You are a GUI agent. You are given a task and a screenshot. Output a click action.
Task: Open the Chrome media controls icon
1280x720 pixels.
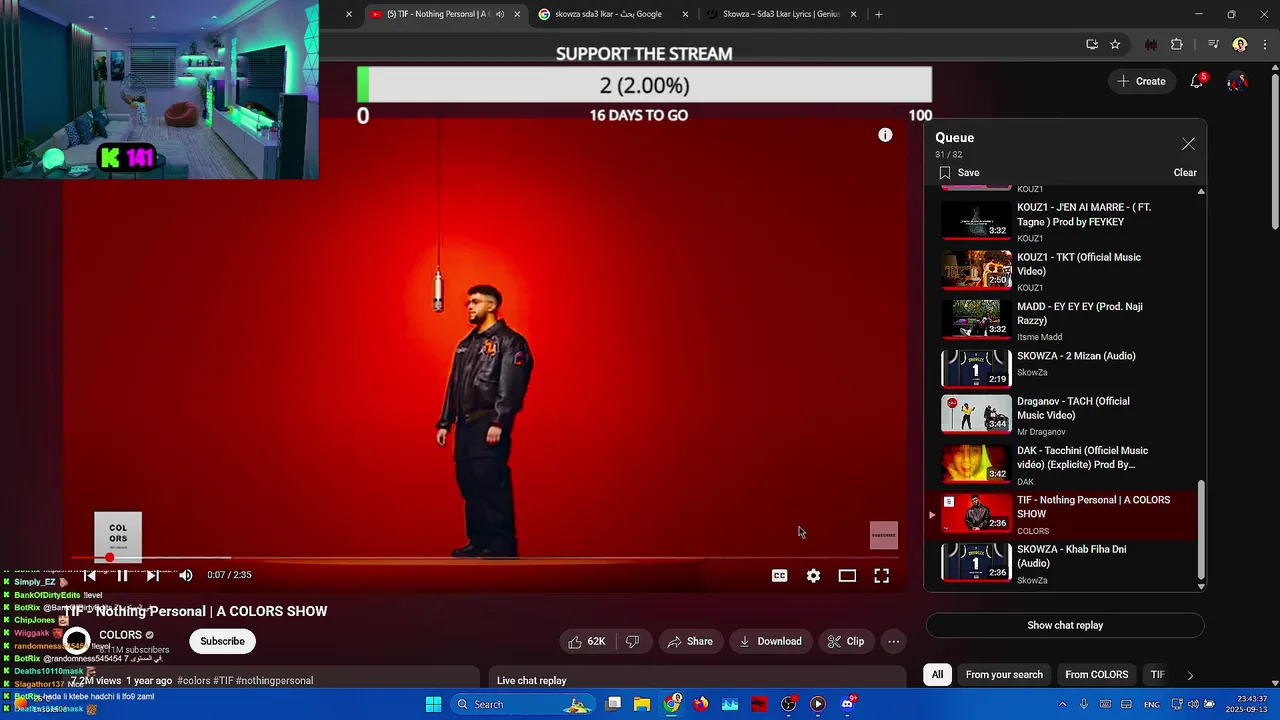pos(1213,44)
